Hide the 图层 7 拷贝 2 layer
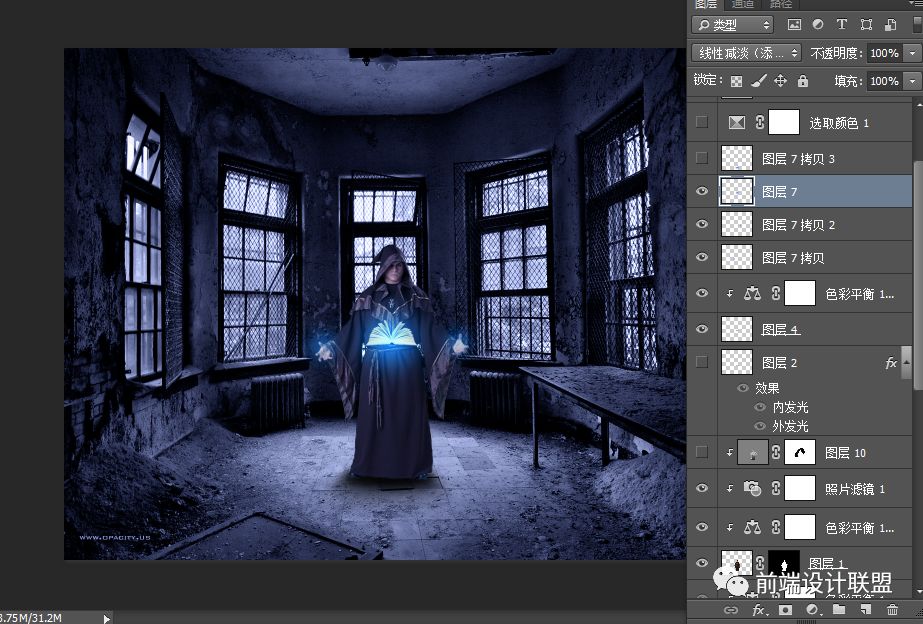The width and height of the screenshot is (923, 624). pyautogui.click(x=702, y=224)
